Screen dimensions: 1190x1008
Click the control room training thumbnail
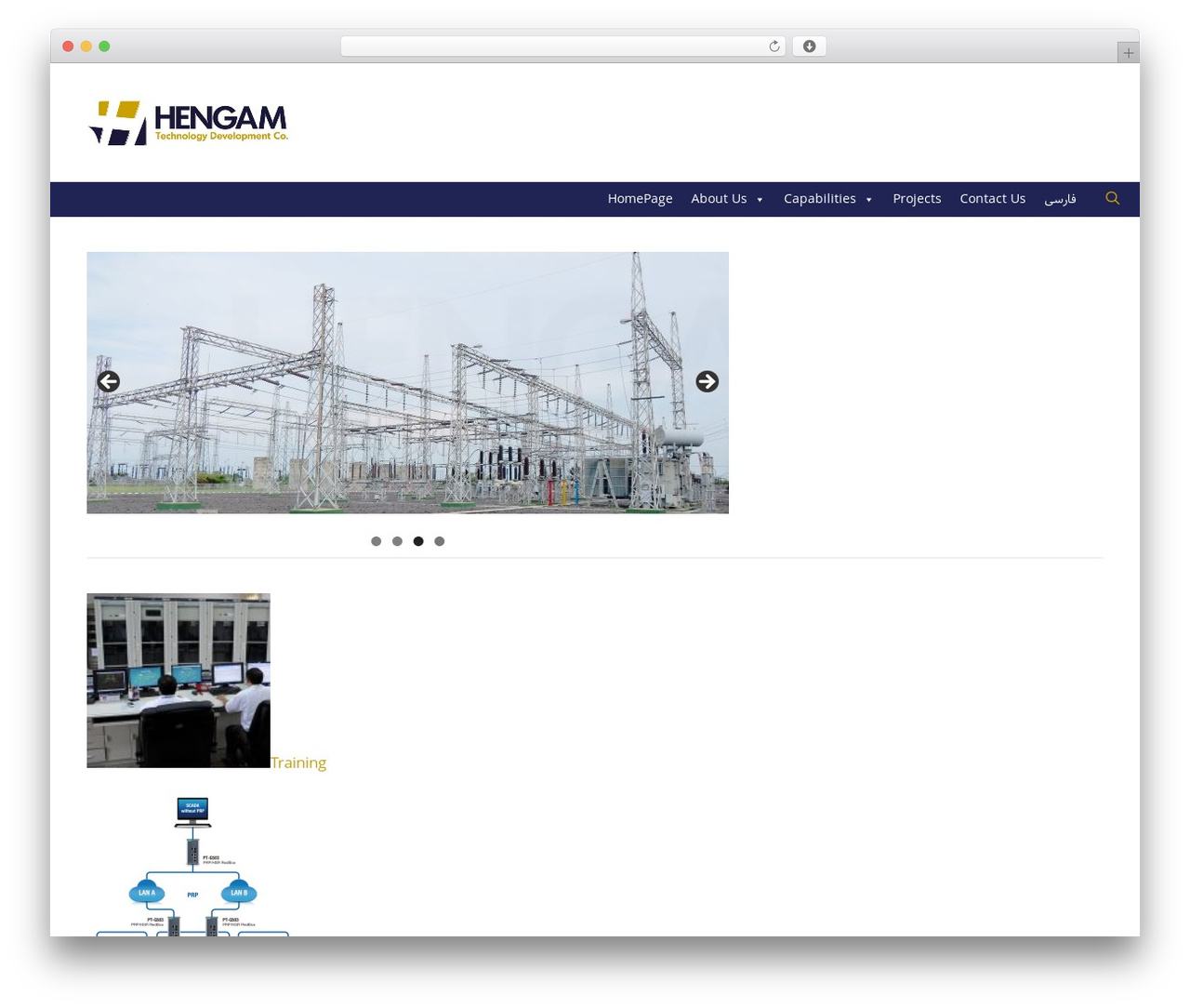178,681
